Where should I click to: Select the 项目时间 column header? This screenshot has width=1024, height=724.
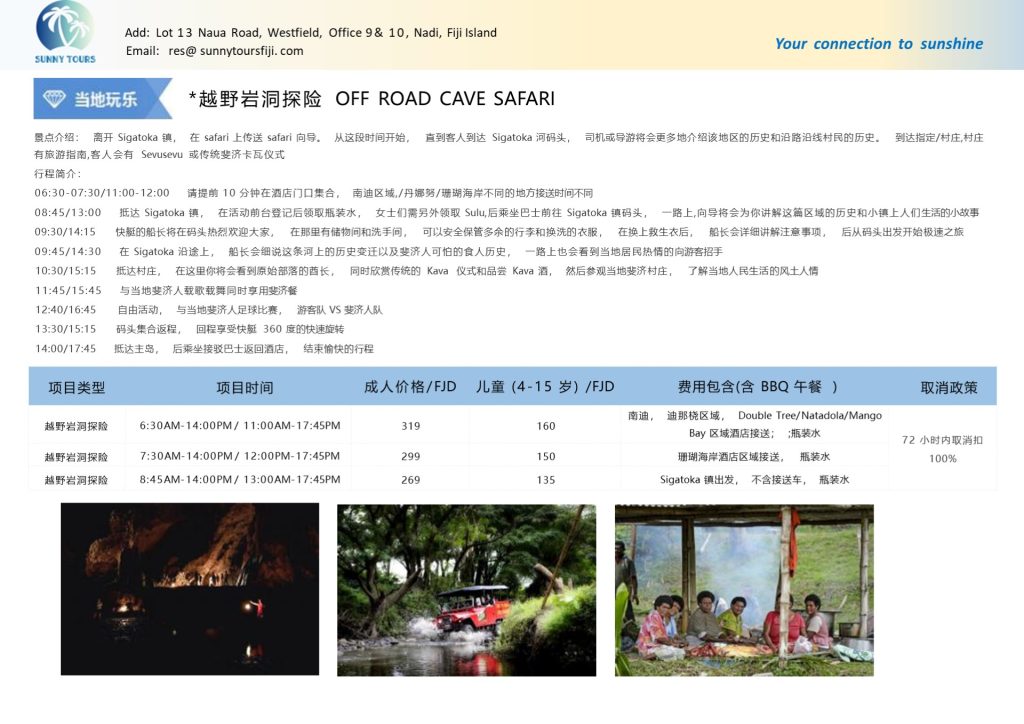[x=245, y=388]
